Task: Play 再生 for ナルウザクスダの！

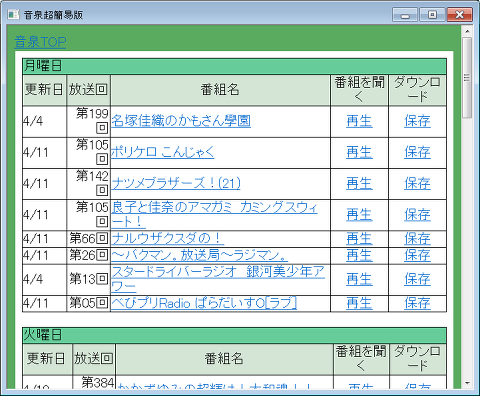Action: [x=359, y=238]
